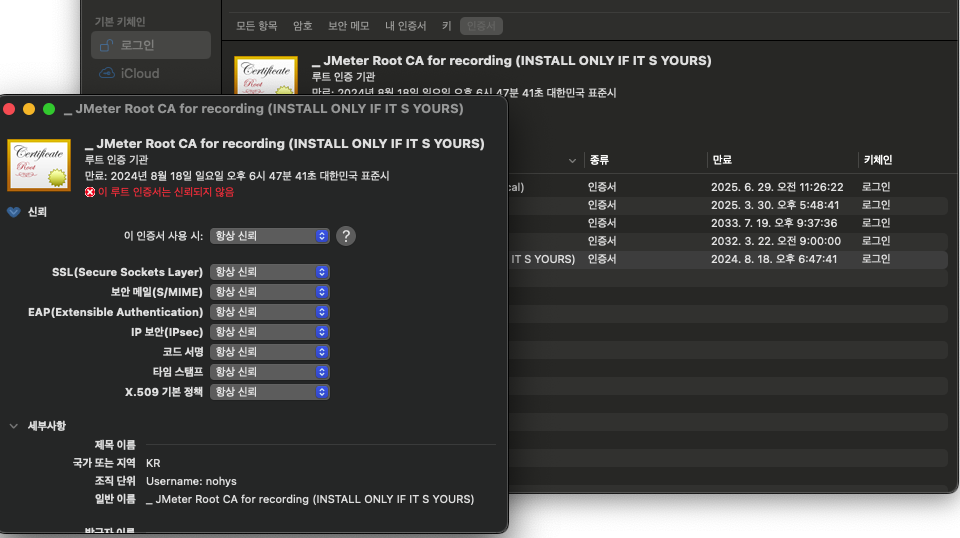Select the row expiring 2024. 8. 18.

pyautogui.click(x=729, y=259)
